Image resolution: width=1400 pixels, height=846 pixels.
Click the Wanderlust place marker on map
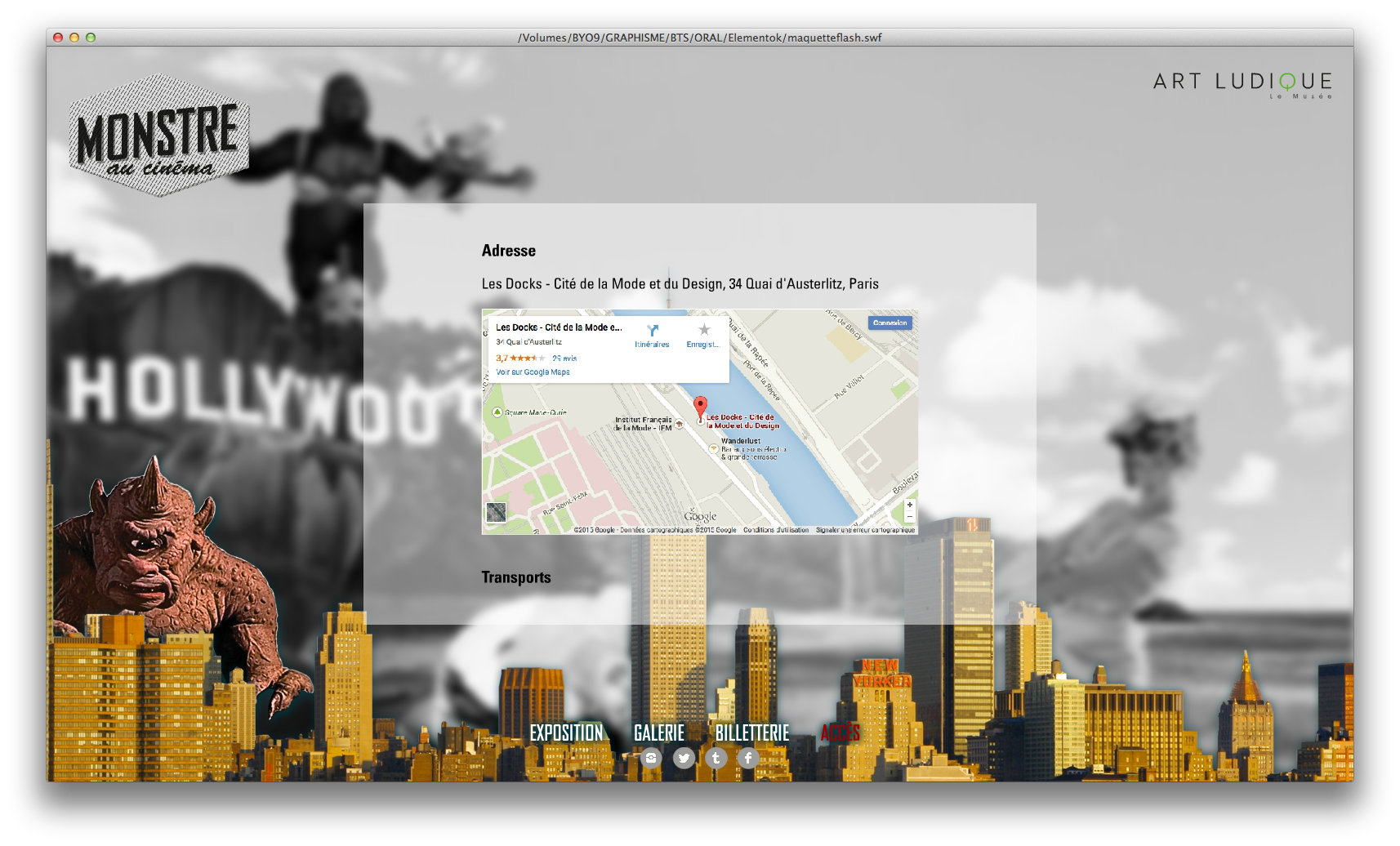pyautogui.click(x=713, y=448)
